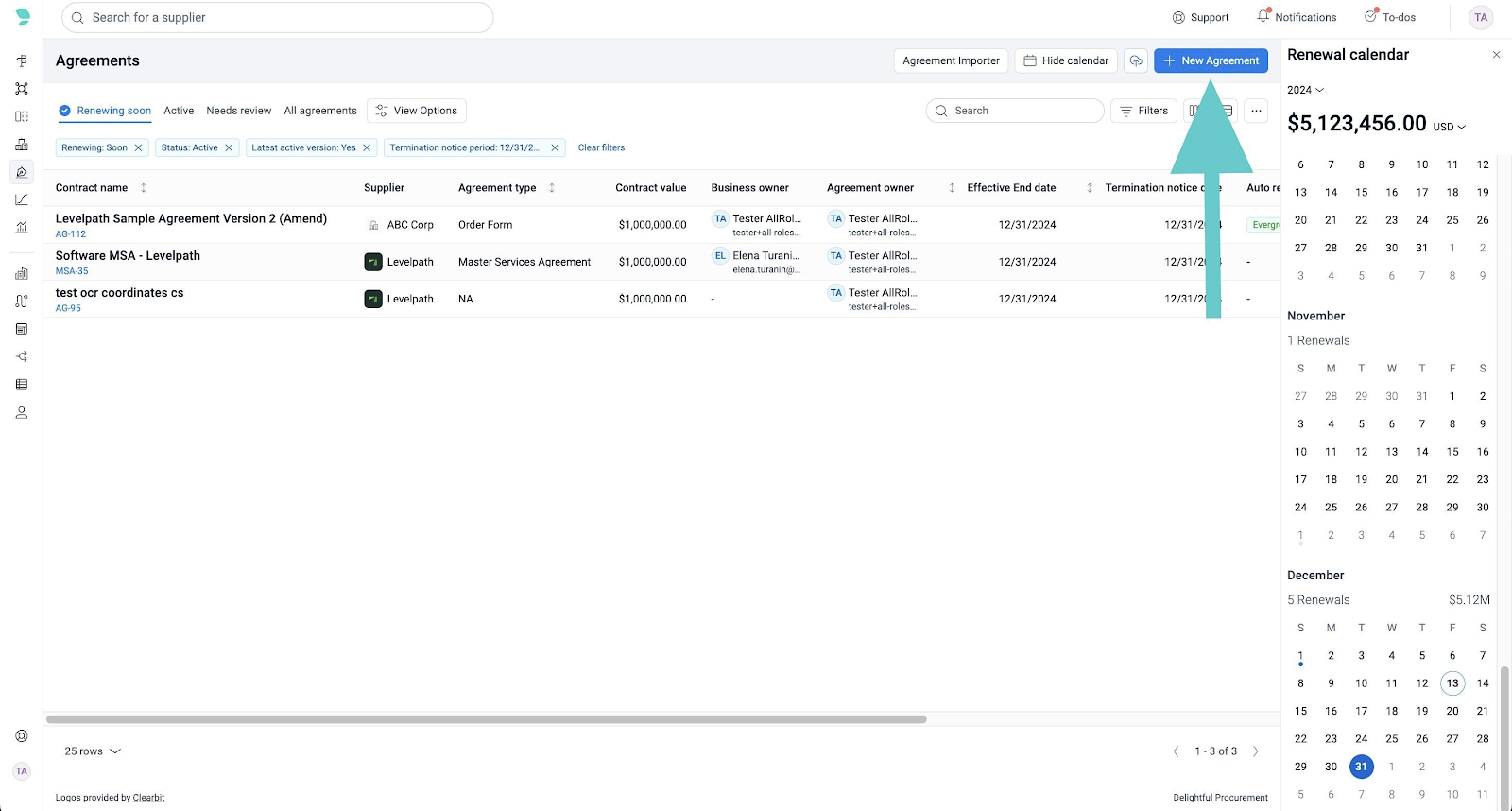Screen dimensions: 1512x811
Task: Open the To-dos checklist
Action: [1389, 17]
